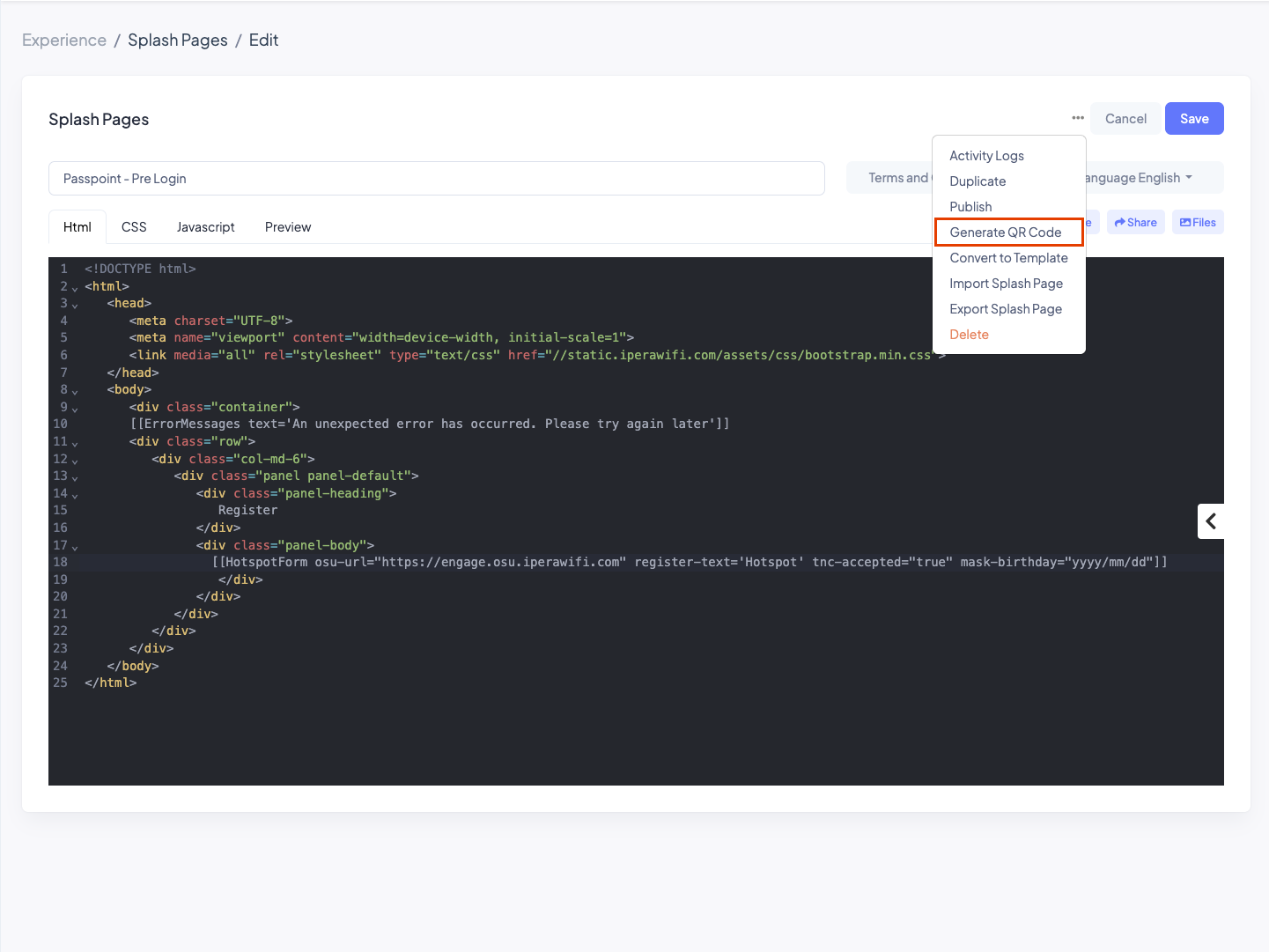Viewport: 1269px width, 952px height.
Task: Collapse the html tag fold on line 2
Action: point(75,288)
